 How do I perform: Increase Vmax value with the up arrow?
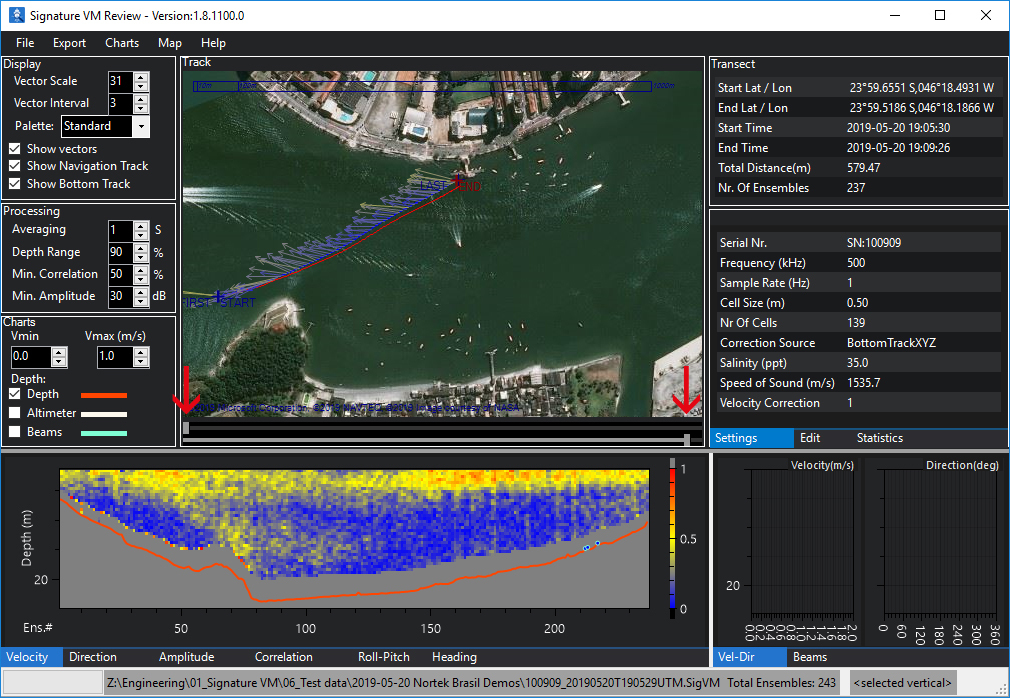tap(142, 352)
